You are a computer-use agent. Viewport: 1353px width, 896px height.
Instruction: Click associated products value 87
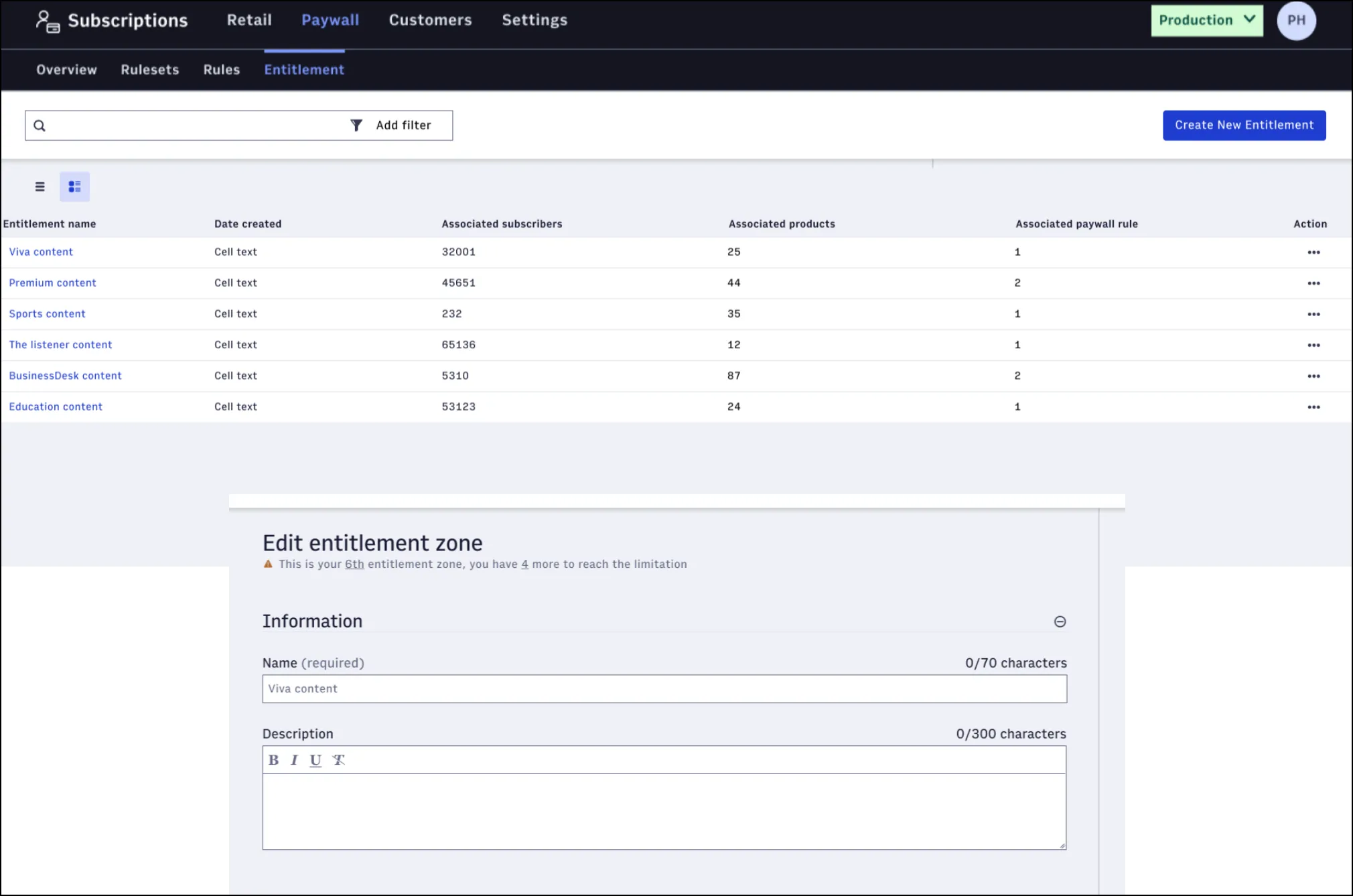(734, 376)
